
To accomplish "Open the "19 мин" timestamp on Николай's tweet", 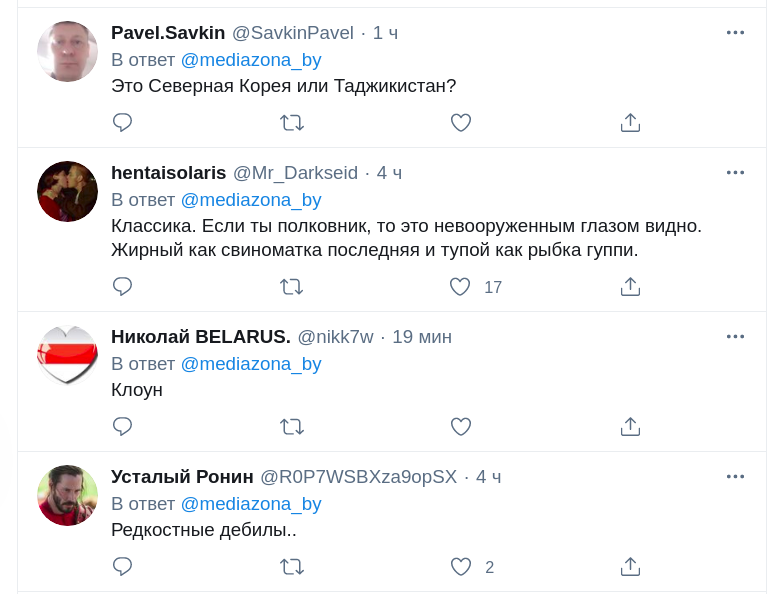I will (x=421, y=337).
